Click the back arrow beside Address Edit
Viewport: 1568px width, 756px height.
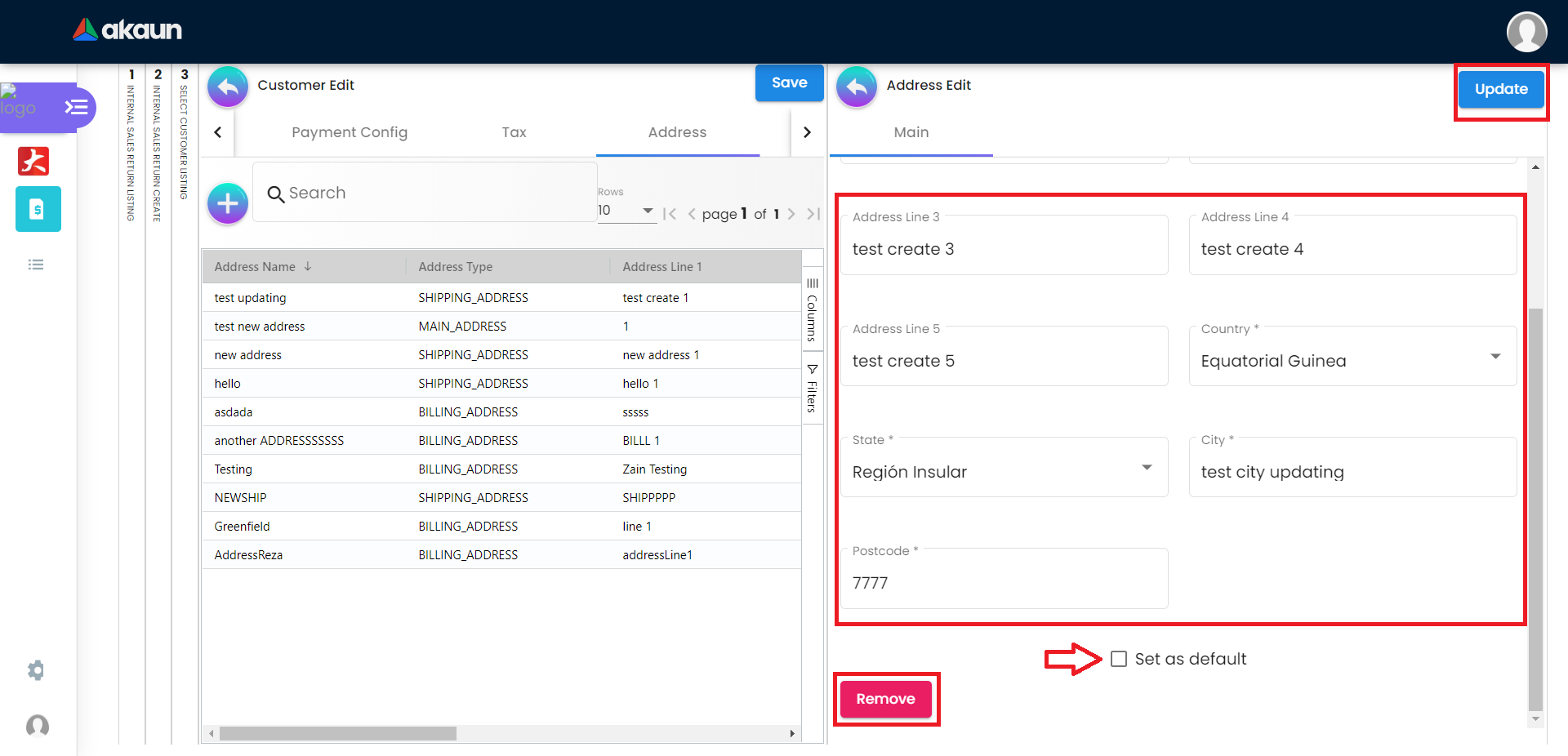point(857,87)
